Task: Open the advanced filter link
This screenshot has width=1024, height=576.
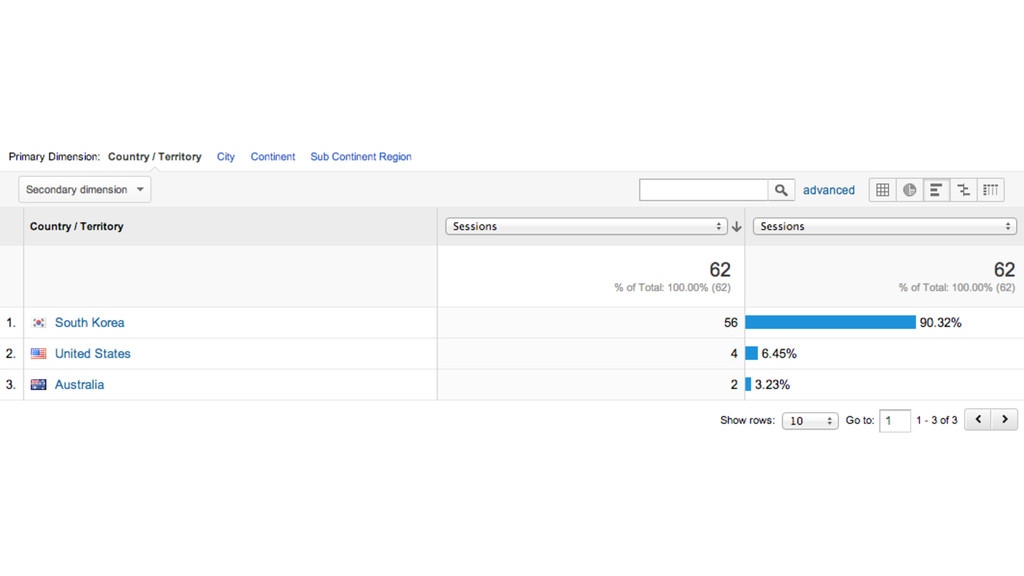Action: click(829, 190)
